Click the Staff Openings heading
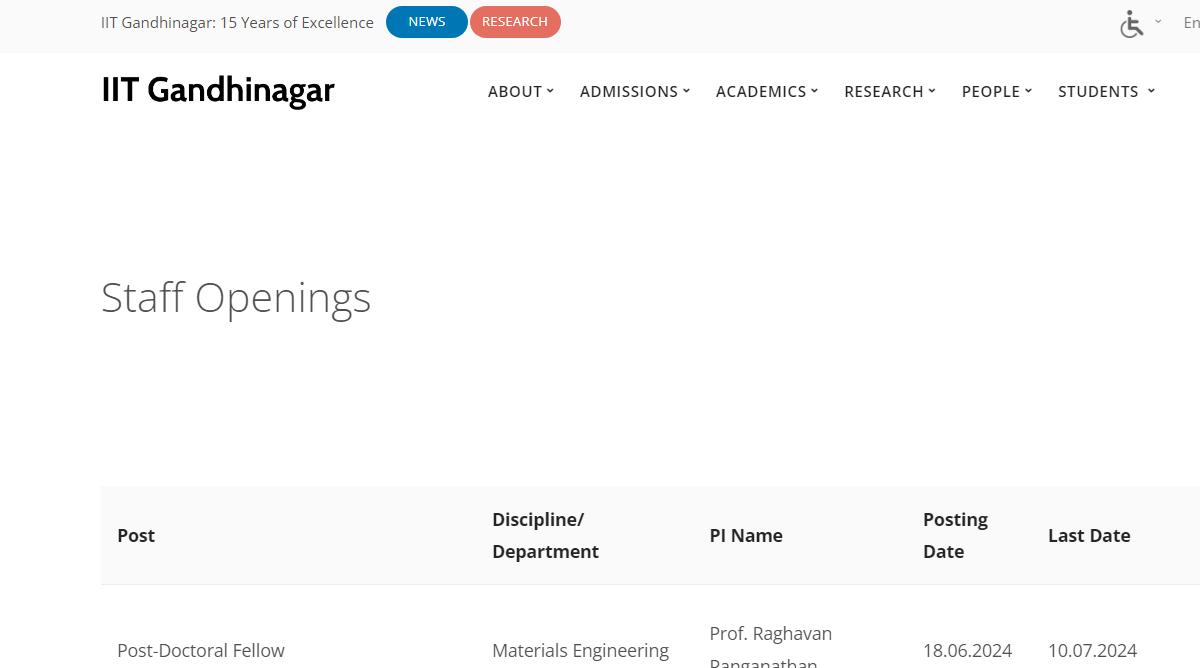 (236, 298)
